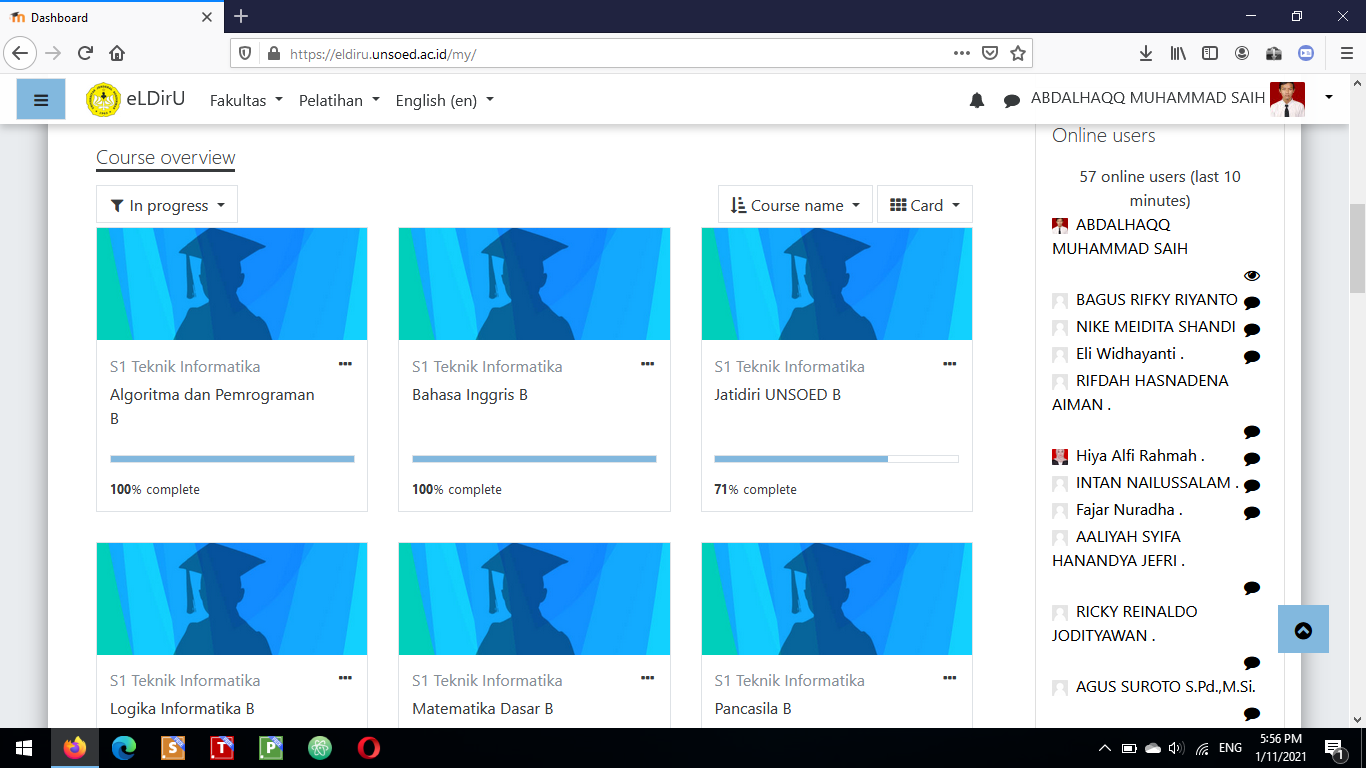The image size is (1366, 768).
Task: Click the Algoritma dan Pemrograman card image
Action: pos(232,284)
